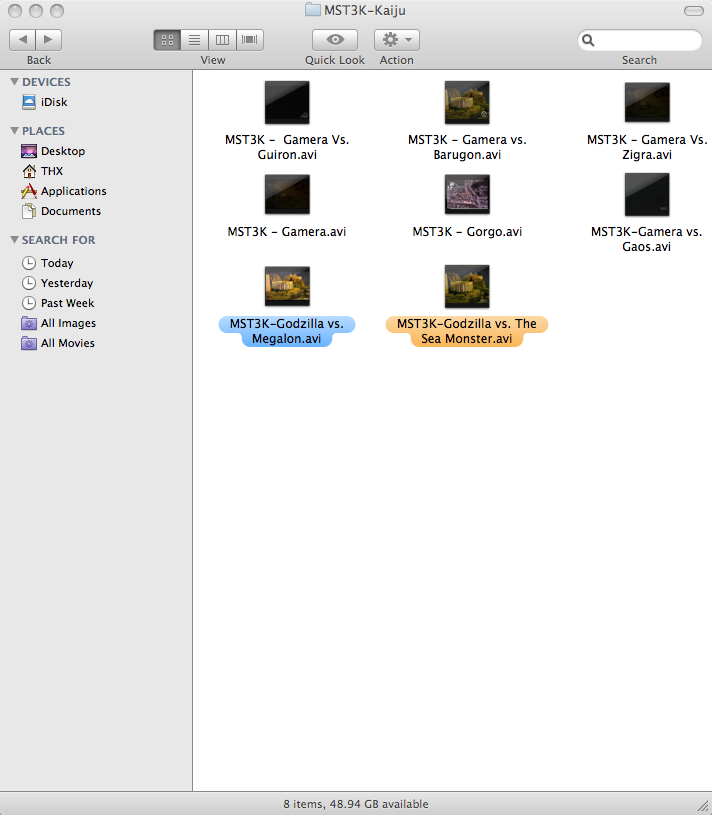
Task: Switch to column view mode
Action: (x=222, y=40)
